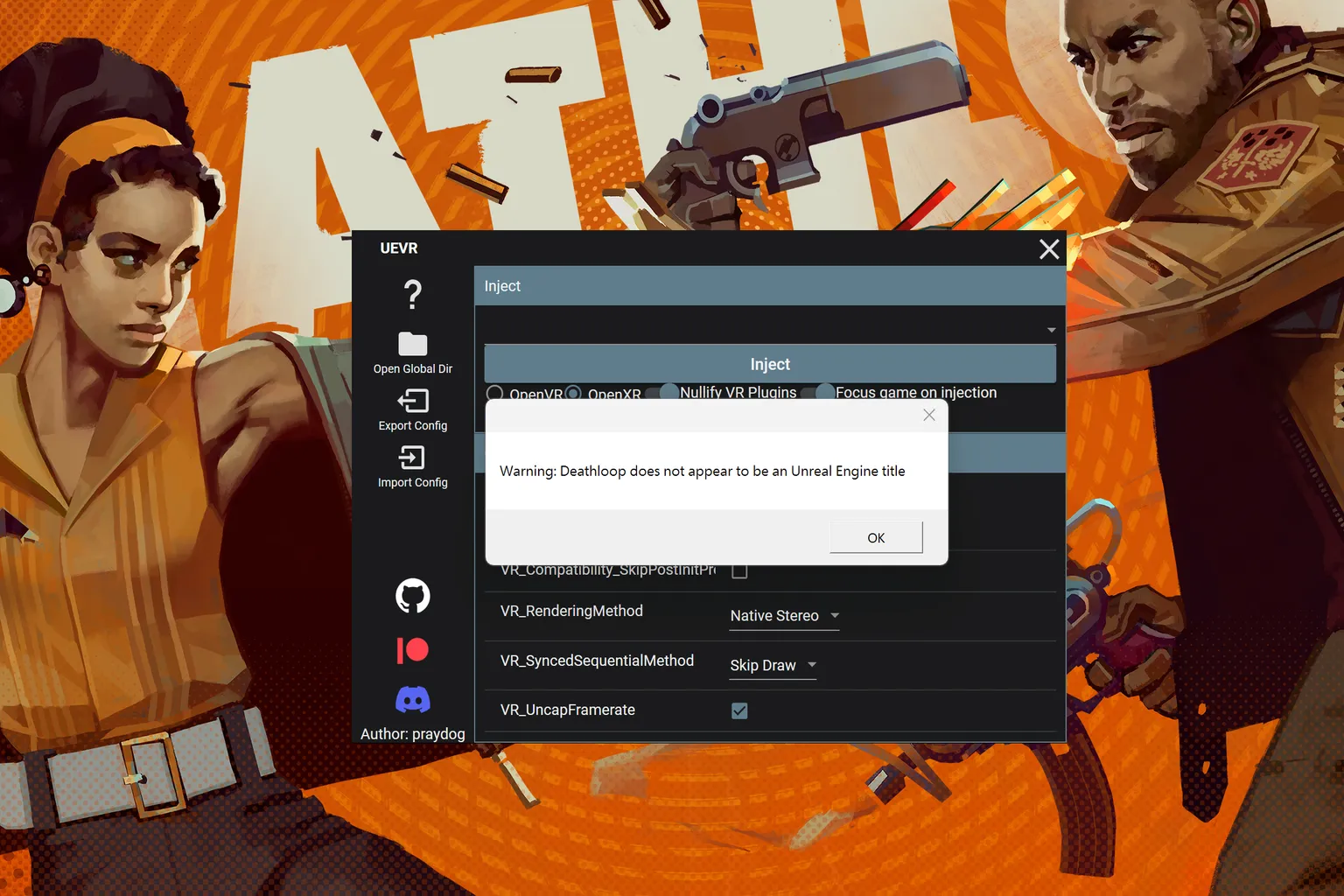The height and width of the screenshot is (896, 1344).
Task: Click the Export Config icon
Action: [413, 401]
